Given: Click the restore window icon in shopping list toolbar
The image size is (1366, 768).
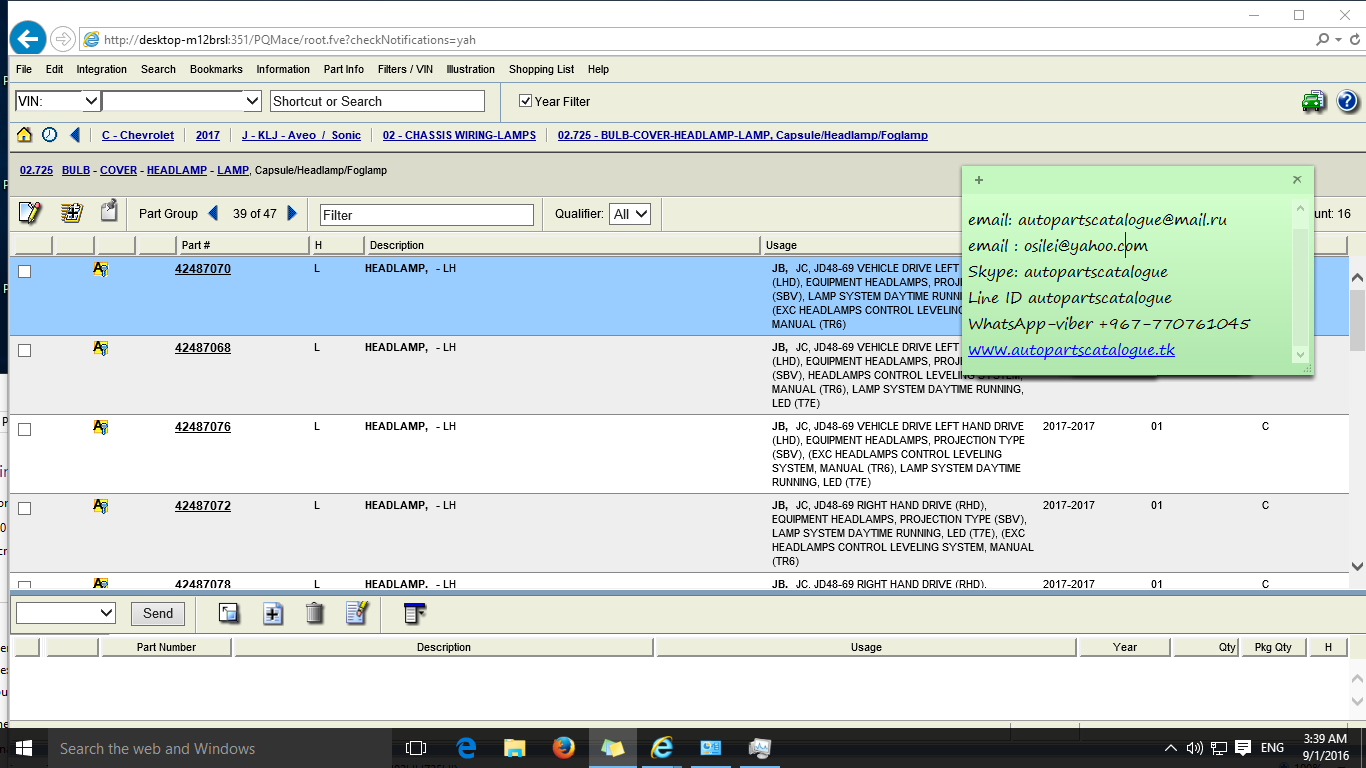Looking at the screenshot, I should pyautogui.click(x=229, y=613).
